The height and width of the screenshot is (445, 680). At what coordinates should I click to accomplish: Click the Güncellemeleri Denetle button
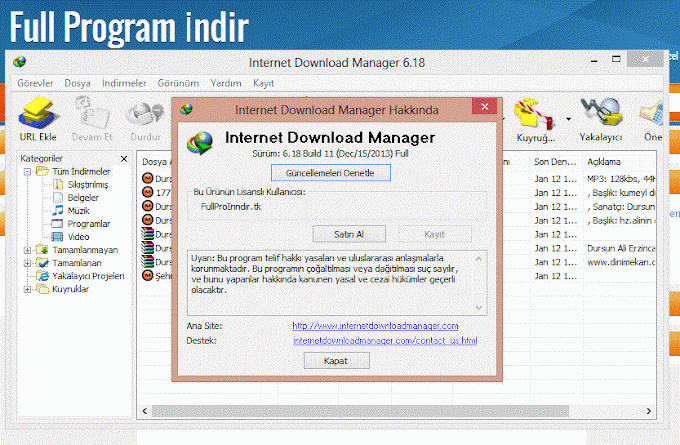pos(330,173)
